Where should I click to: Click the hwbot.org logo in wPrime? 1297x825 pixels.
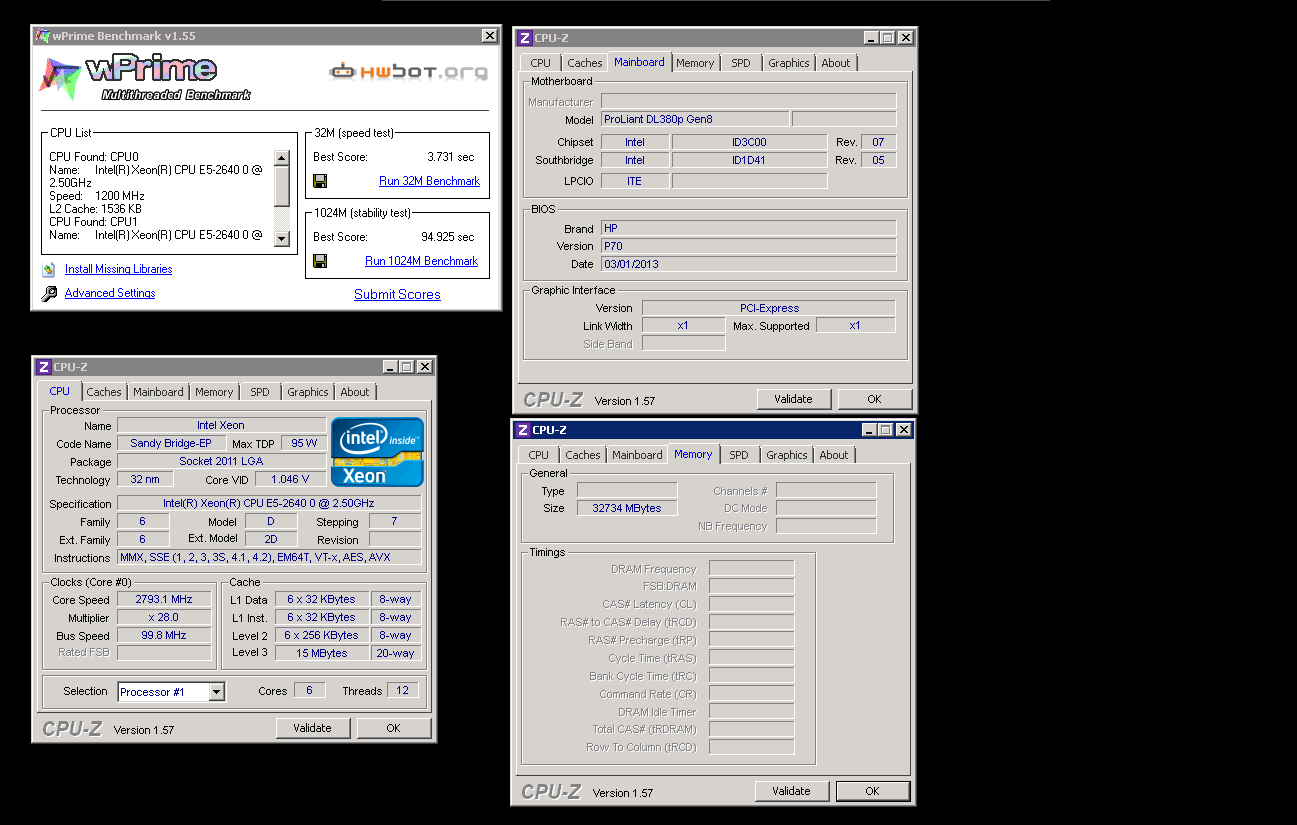pos(409,72)
